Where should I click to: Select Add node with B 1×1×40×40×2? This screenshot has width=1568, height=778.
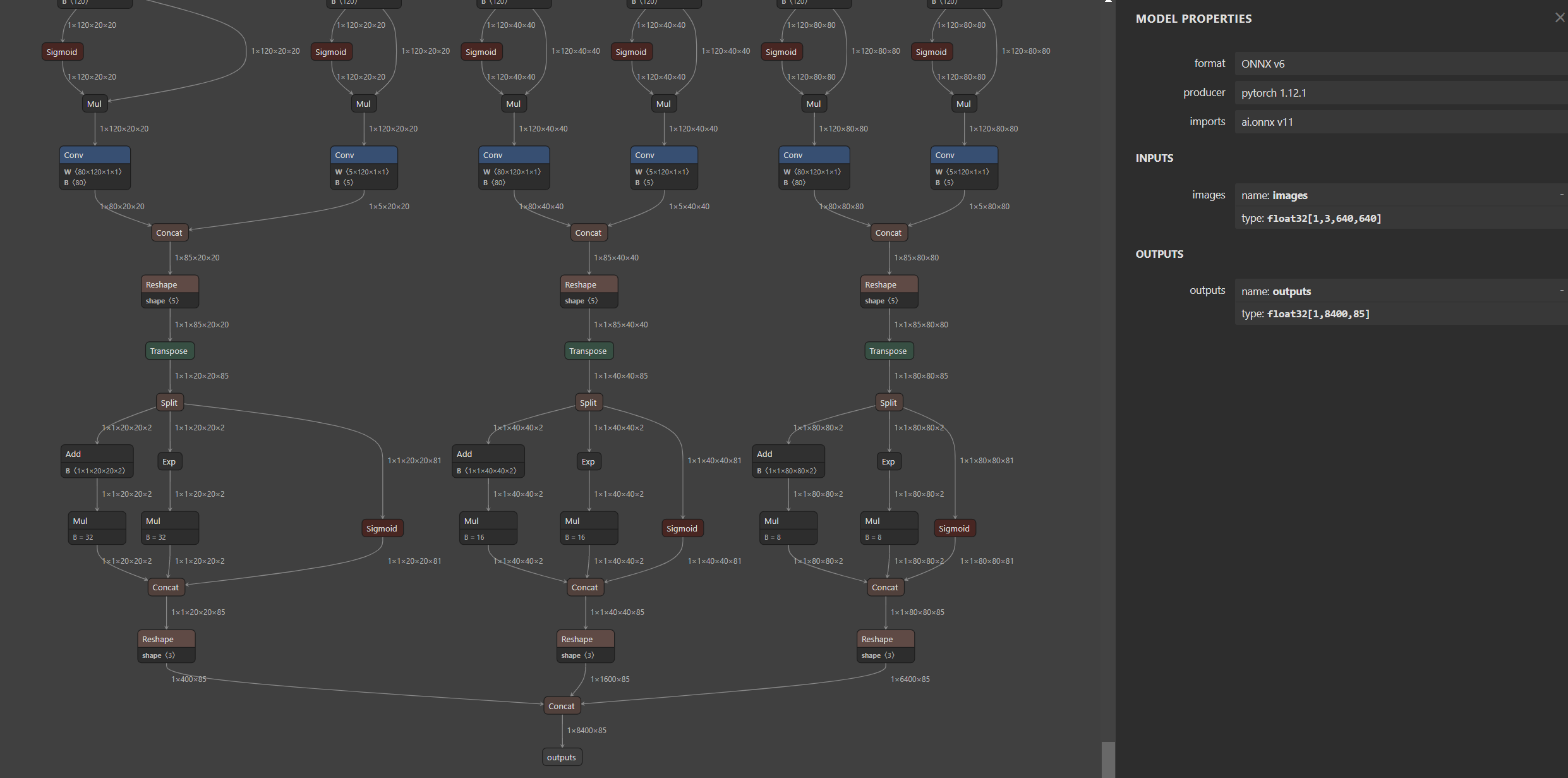[488, 461]
